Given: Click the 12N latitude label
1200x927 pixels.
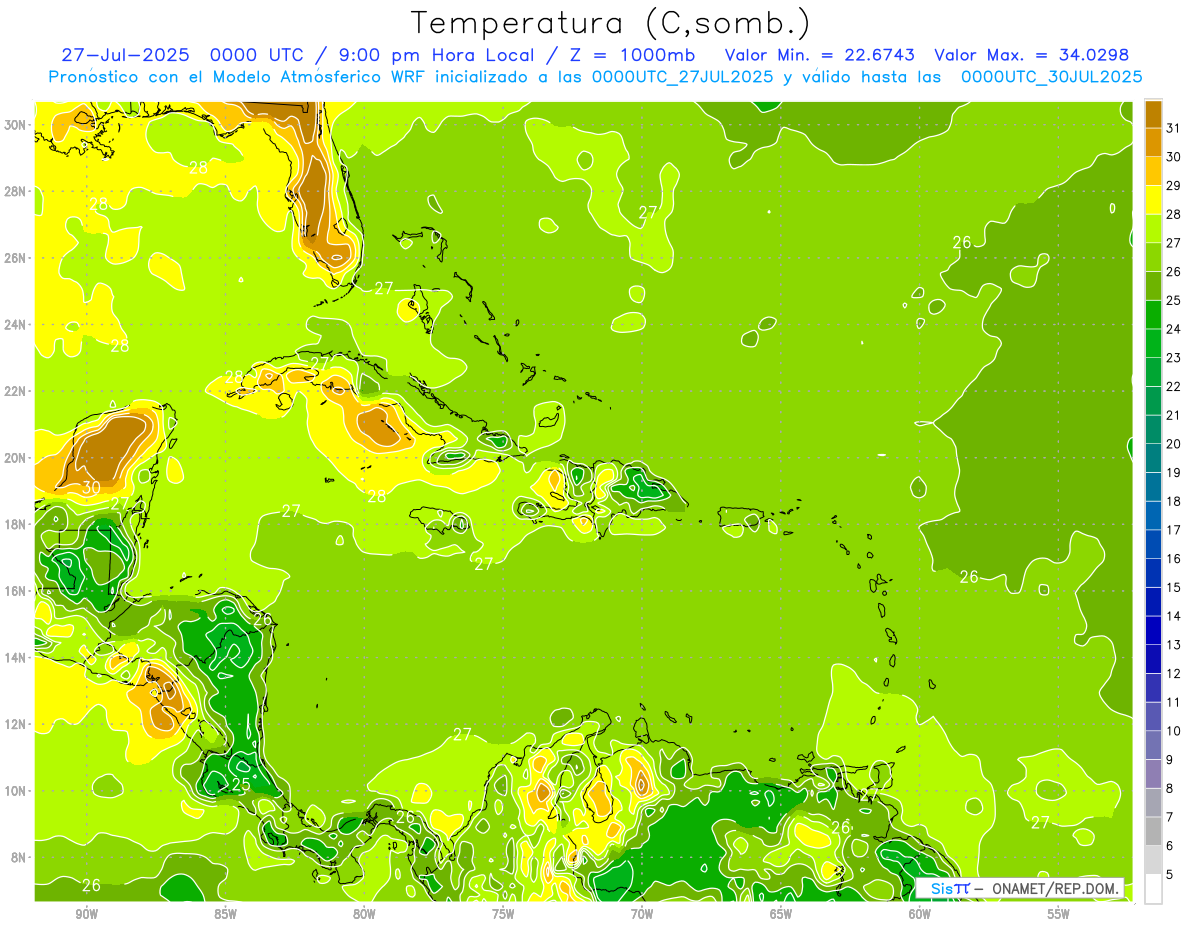Looking at the screenshot, I should point(16,724).
